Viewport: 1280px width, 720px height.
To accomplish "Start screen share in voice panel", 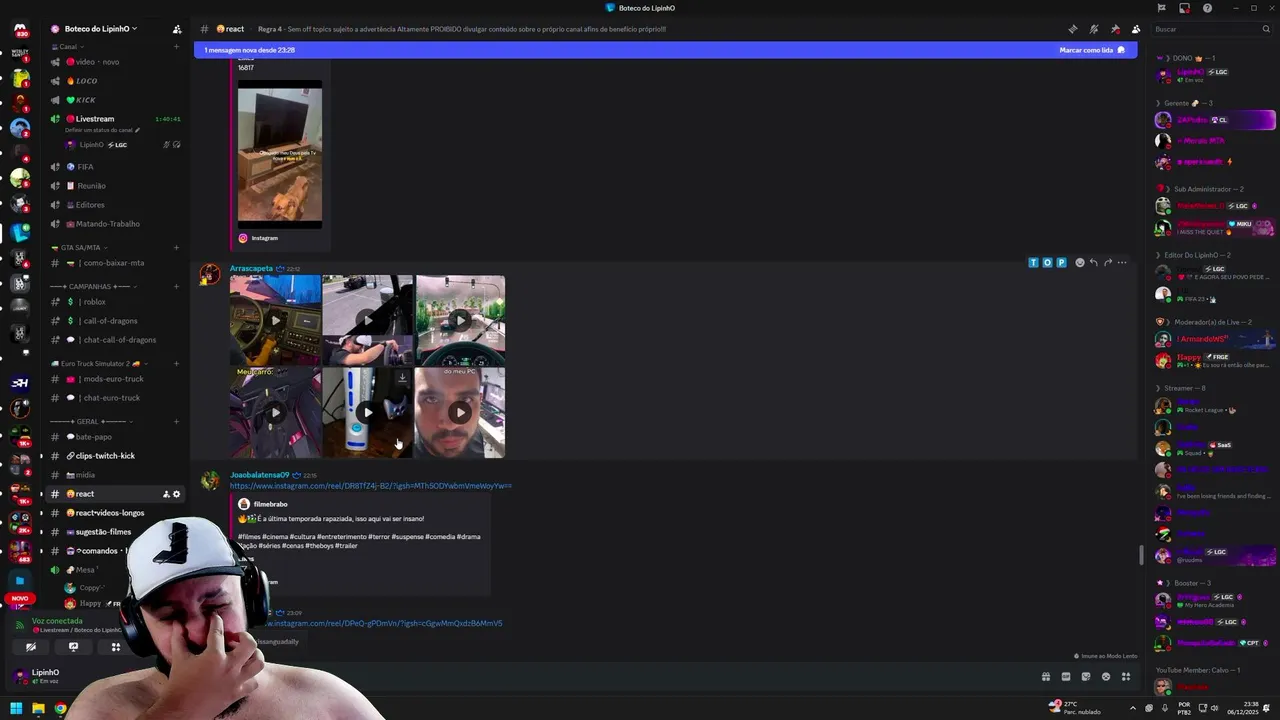I will click(x=73, y=647).
